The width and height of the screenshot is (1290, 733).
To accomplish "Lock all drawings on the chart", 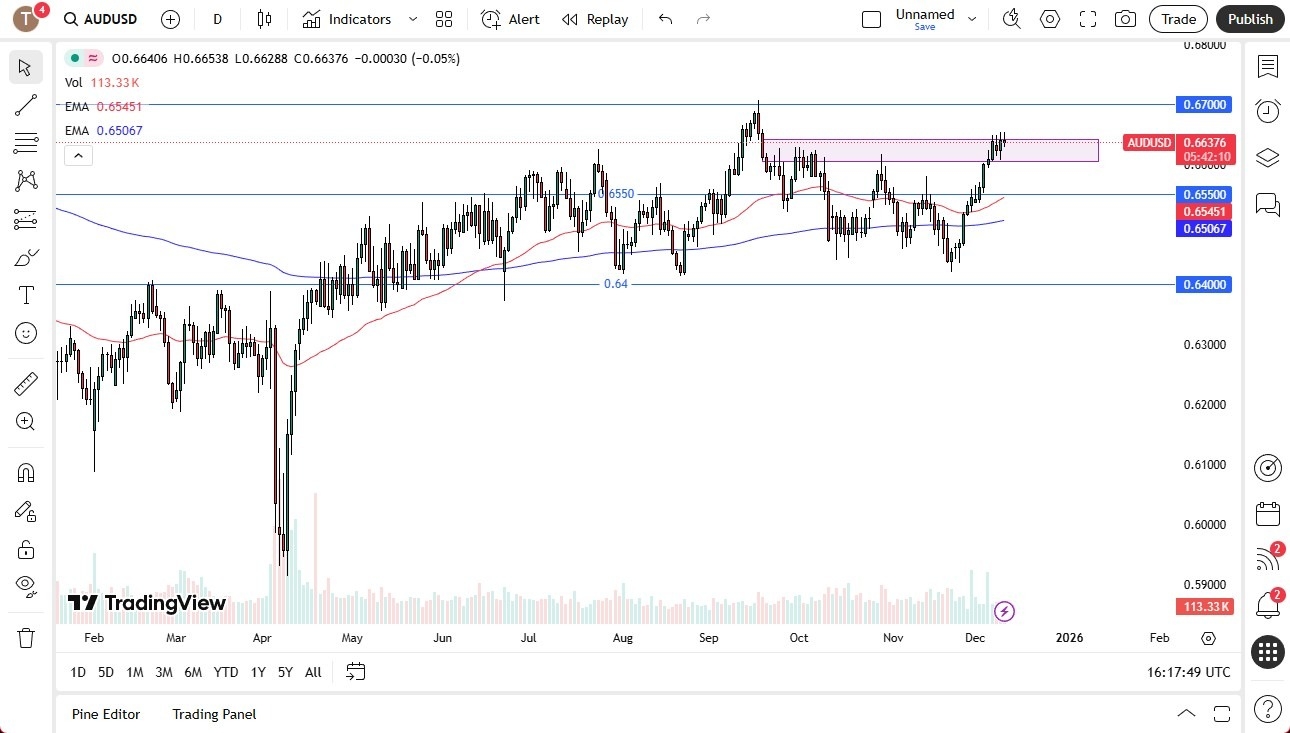I will 25,549.
